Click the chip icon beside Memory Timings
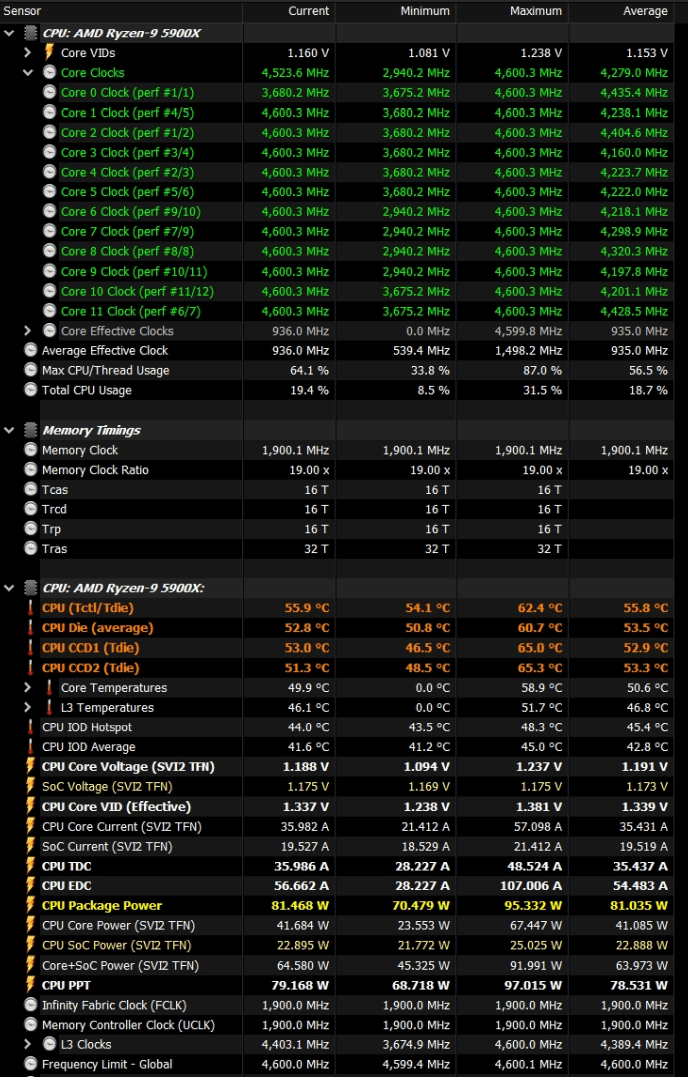Screen dimensions: 688x1077 30,430
